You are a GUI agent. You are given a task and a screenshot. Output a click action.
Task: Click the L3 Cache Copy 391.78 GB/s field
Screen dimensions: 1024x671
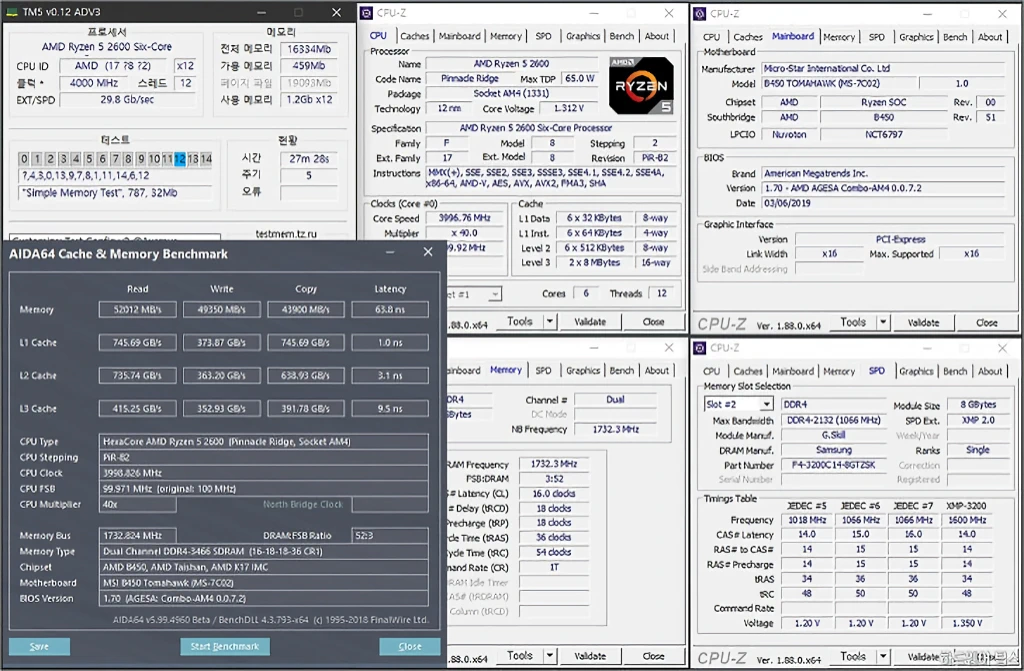point(306,408)
